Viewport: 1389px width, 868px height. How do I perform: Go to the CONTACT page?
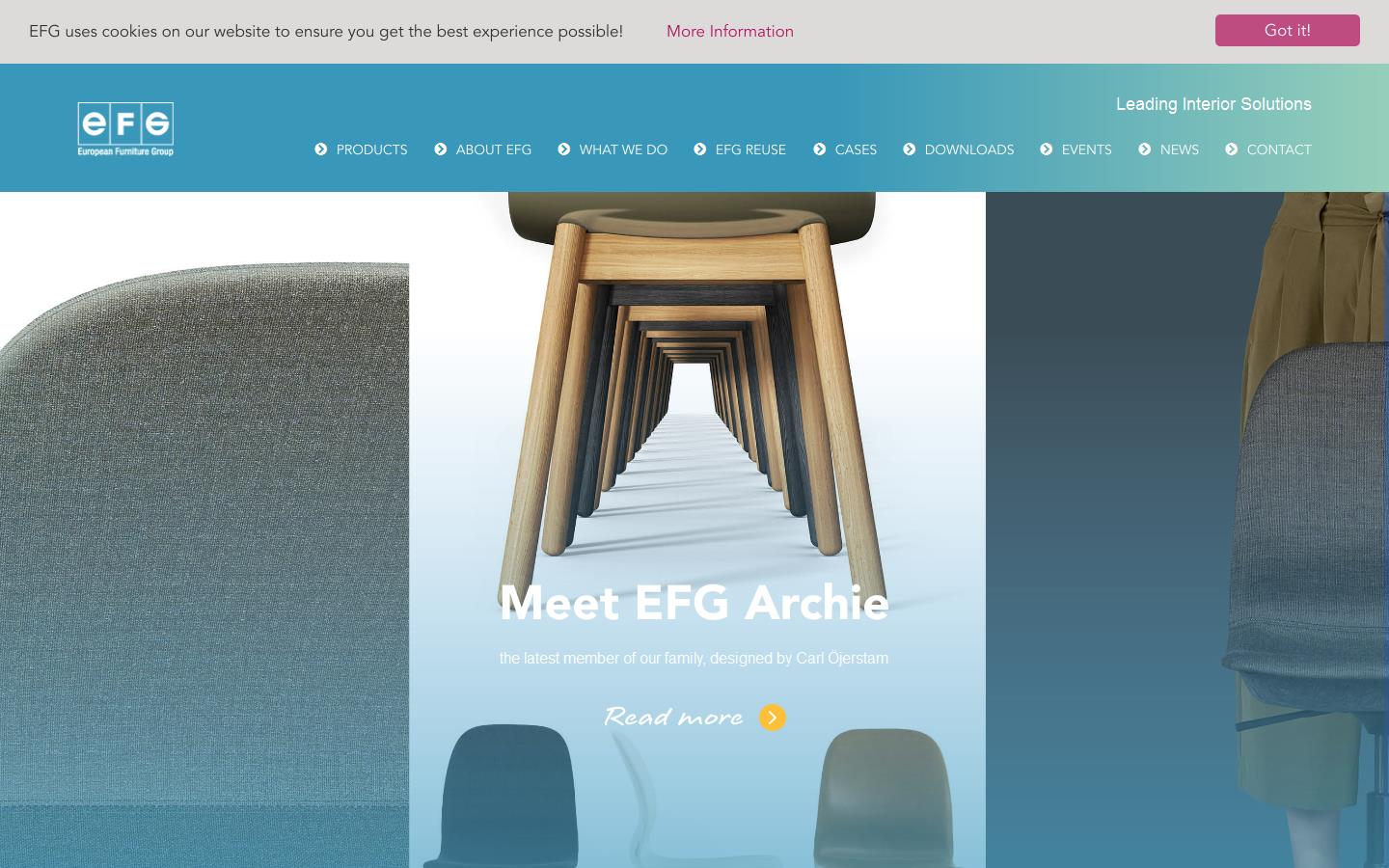coord(1279,149)
